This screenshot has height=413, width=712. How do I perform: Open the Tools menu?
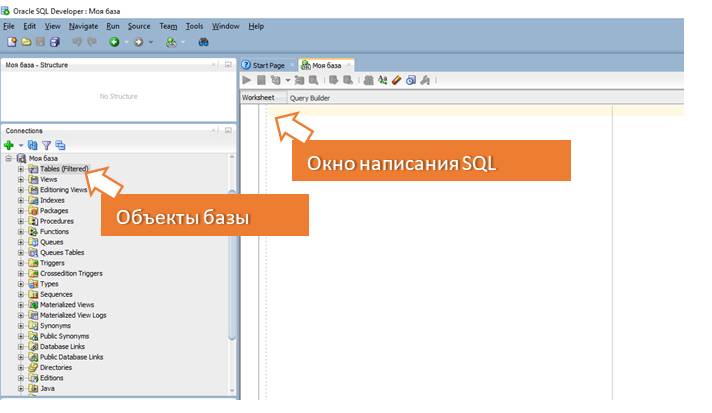[x=194, y=26]
